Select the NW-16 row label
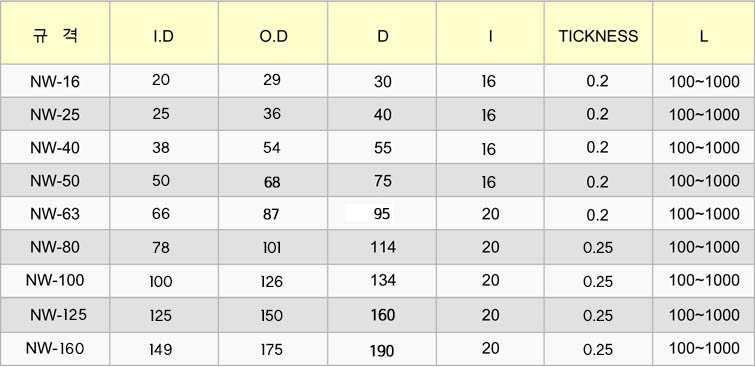755x367 pixels. (55, 81)
